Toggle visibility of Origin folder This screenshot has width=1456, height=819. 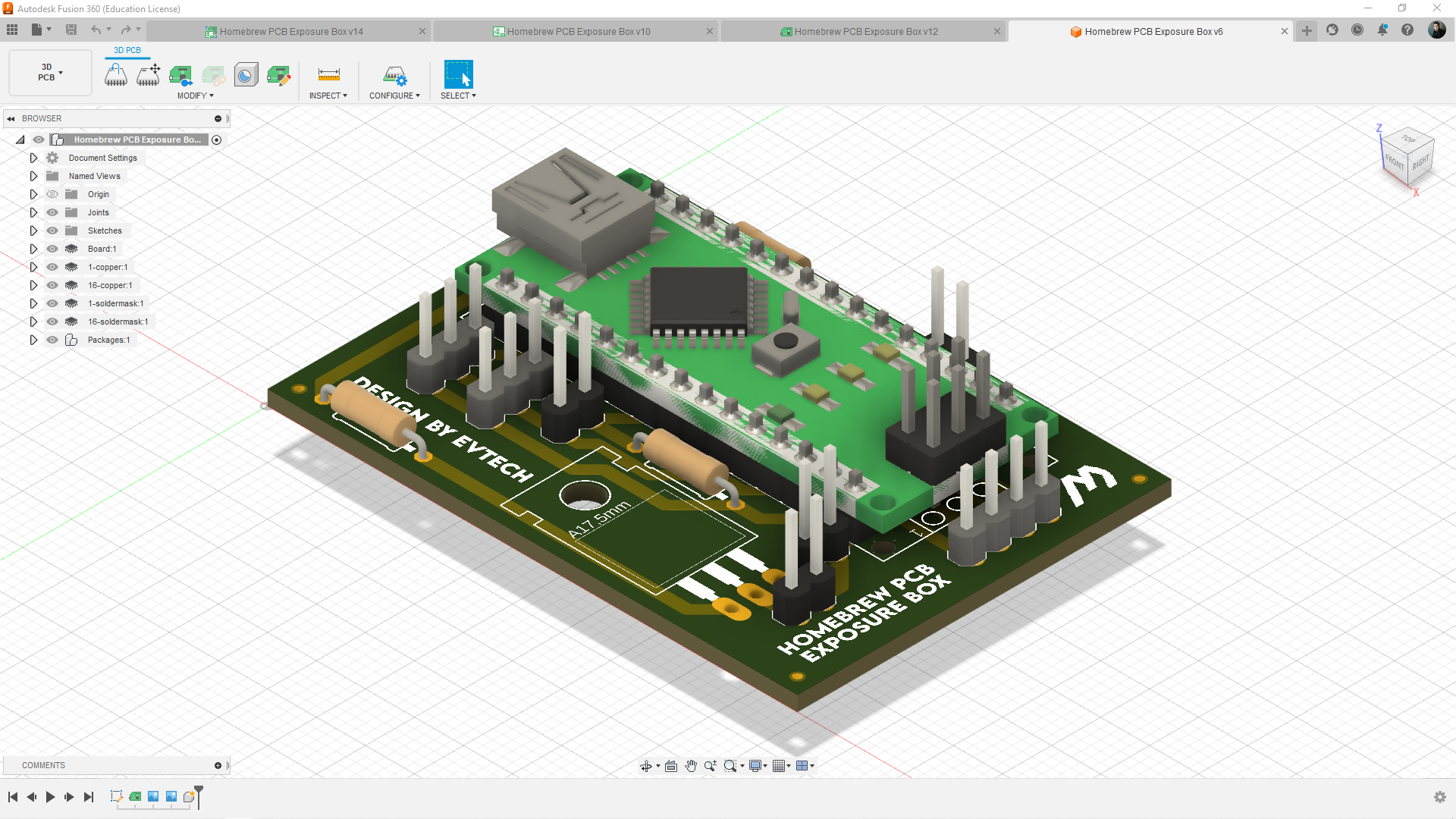(52, 194)
